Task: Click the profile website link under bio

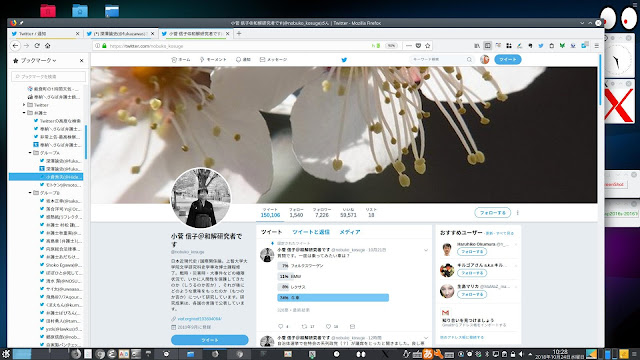Action: 200,319
